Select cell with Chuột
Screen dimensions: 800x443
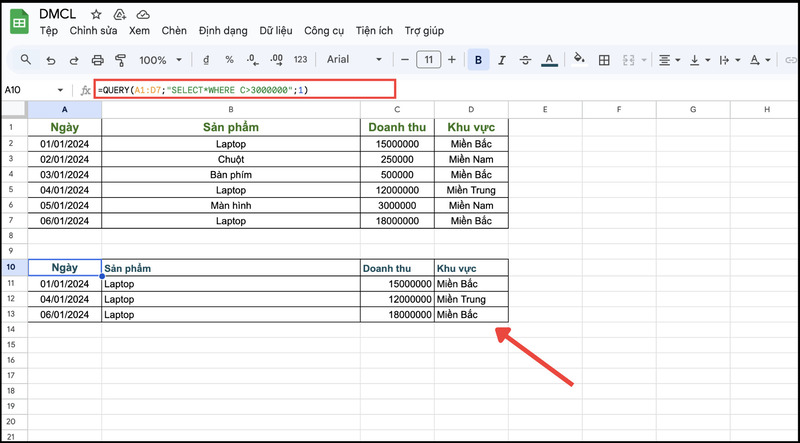pos(231,159)
